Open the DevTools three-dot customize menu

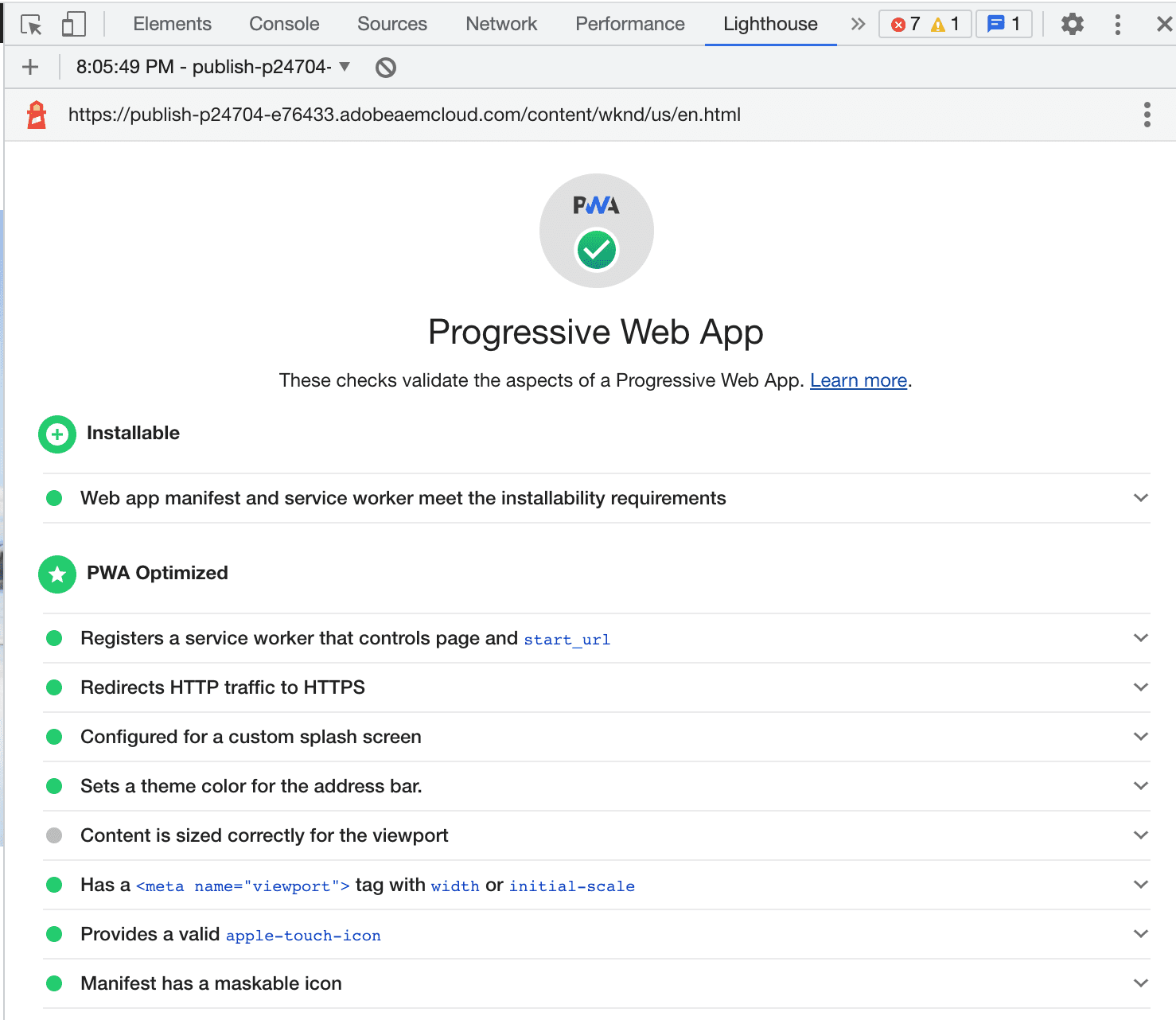click(x=1117, y=25)
